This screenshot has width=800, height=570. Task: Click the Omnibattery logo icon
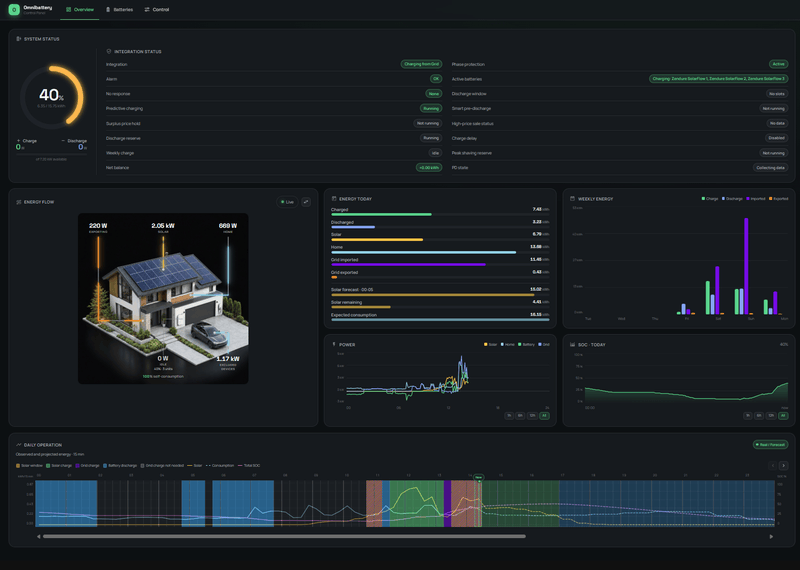[x=14, y=9]
